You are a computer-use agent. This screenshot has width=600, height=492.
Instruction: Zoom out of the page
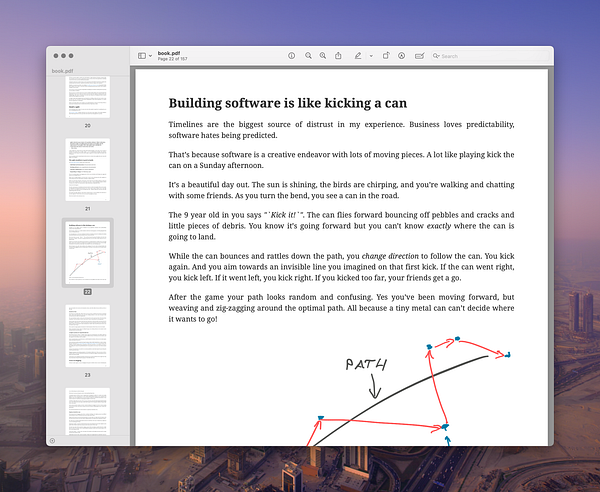308,56
